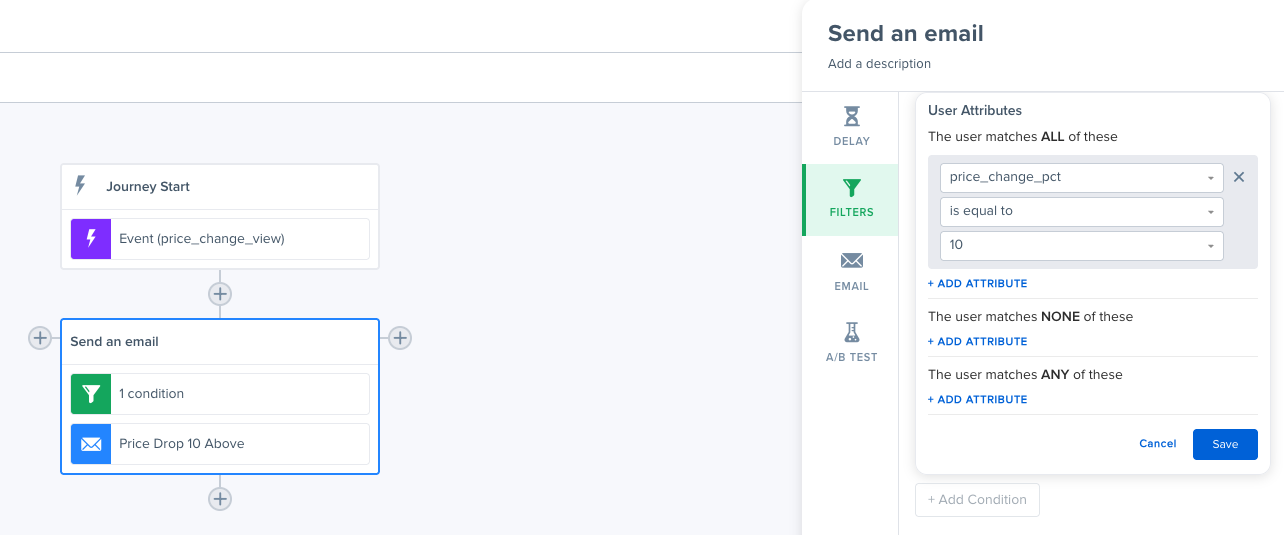This screenshot has width=1284, height=535.
Task: Click the green filter funnel icon in the node
Action: tap(91, 394)
